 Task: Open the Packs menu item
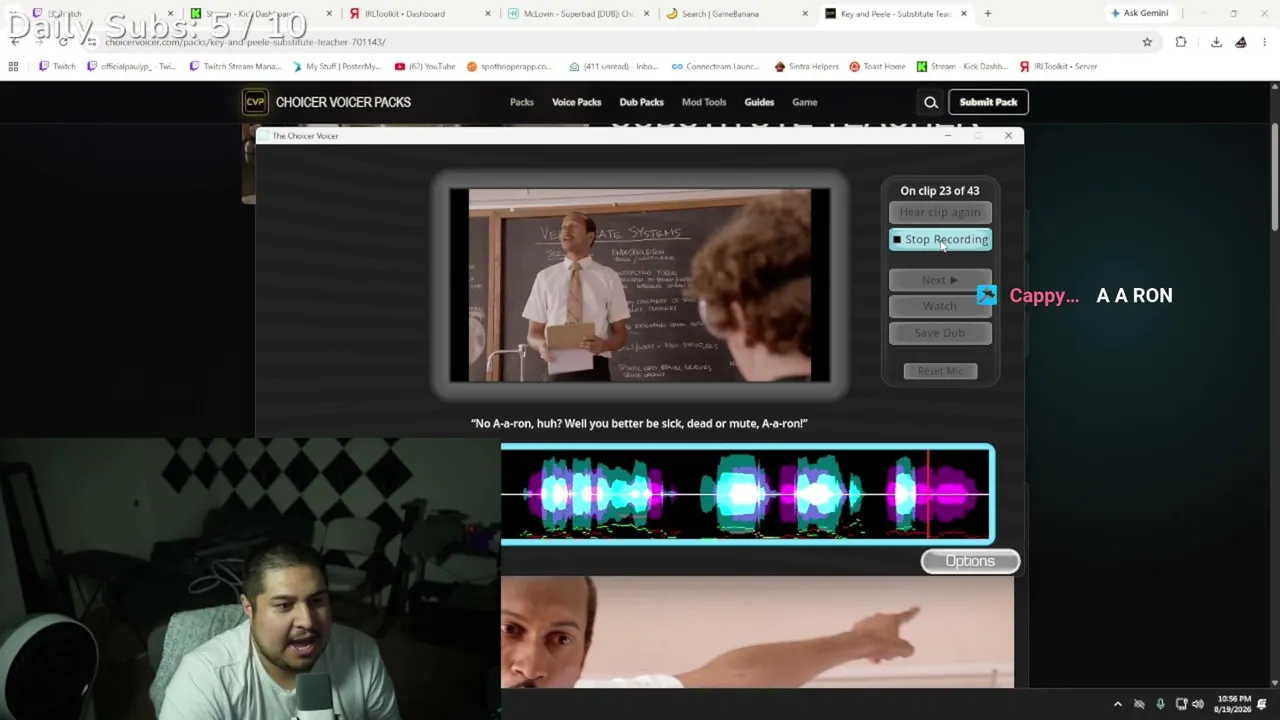coord(522,102)
